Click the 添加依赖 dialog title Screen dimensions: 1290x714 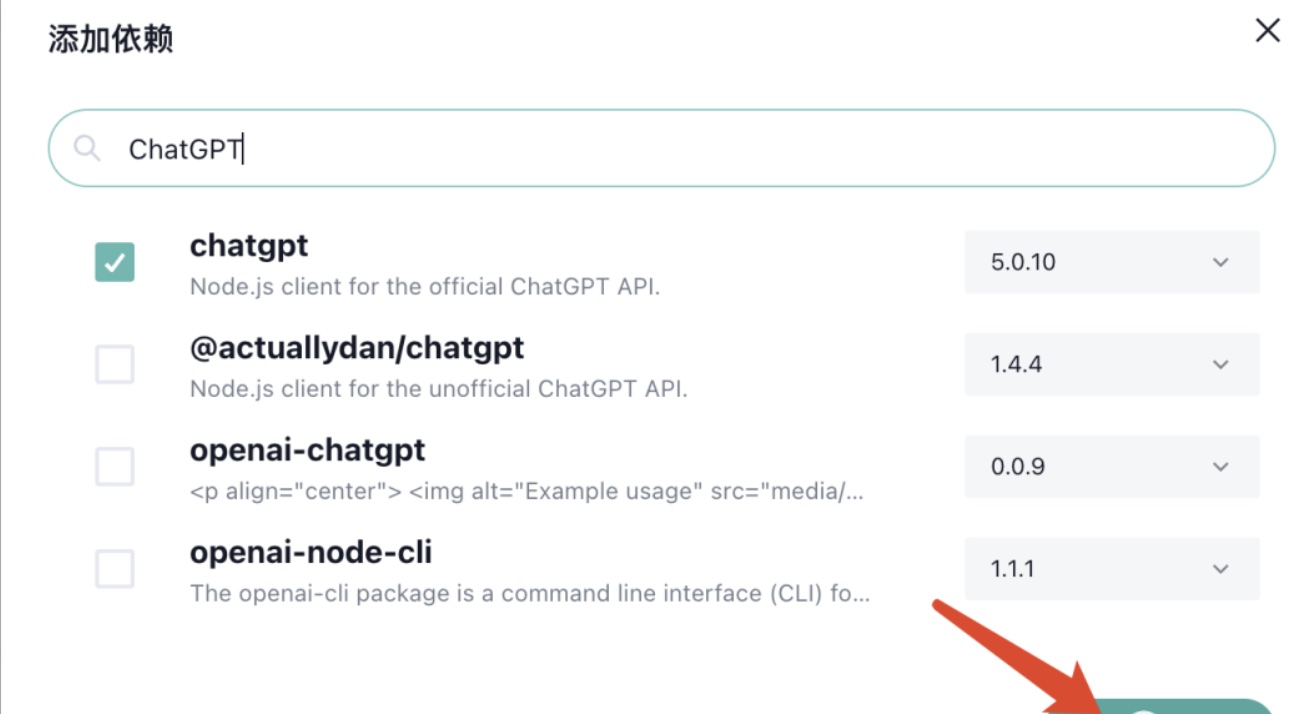point(111,40)
